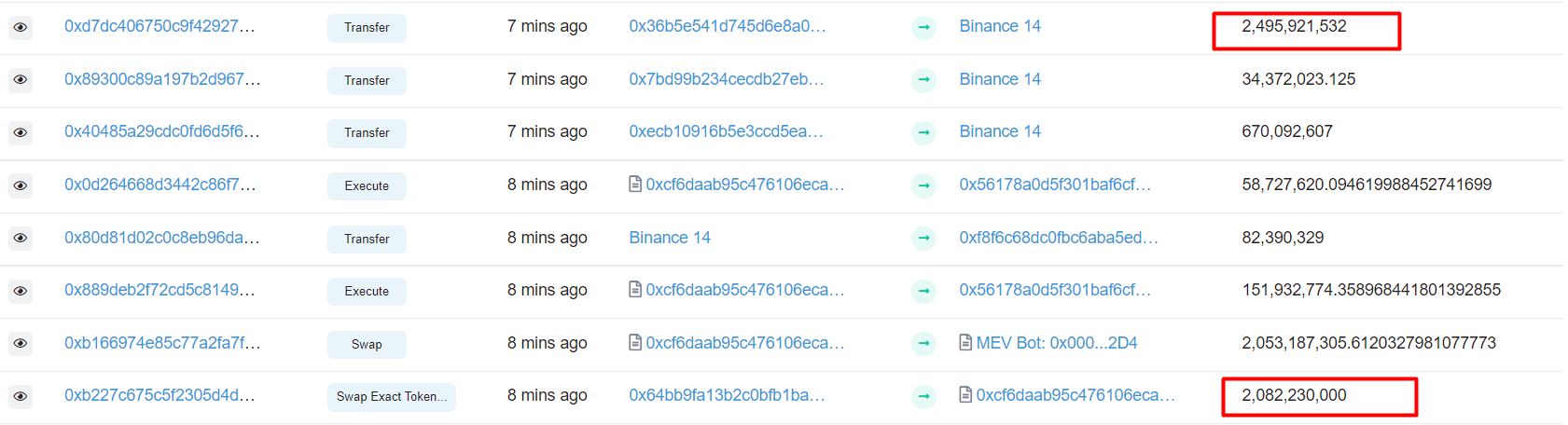Preview transaction 0x89300c89a197b2d967 with eye icon
1568x425 pixels.
click(x=20, y=80)
